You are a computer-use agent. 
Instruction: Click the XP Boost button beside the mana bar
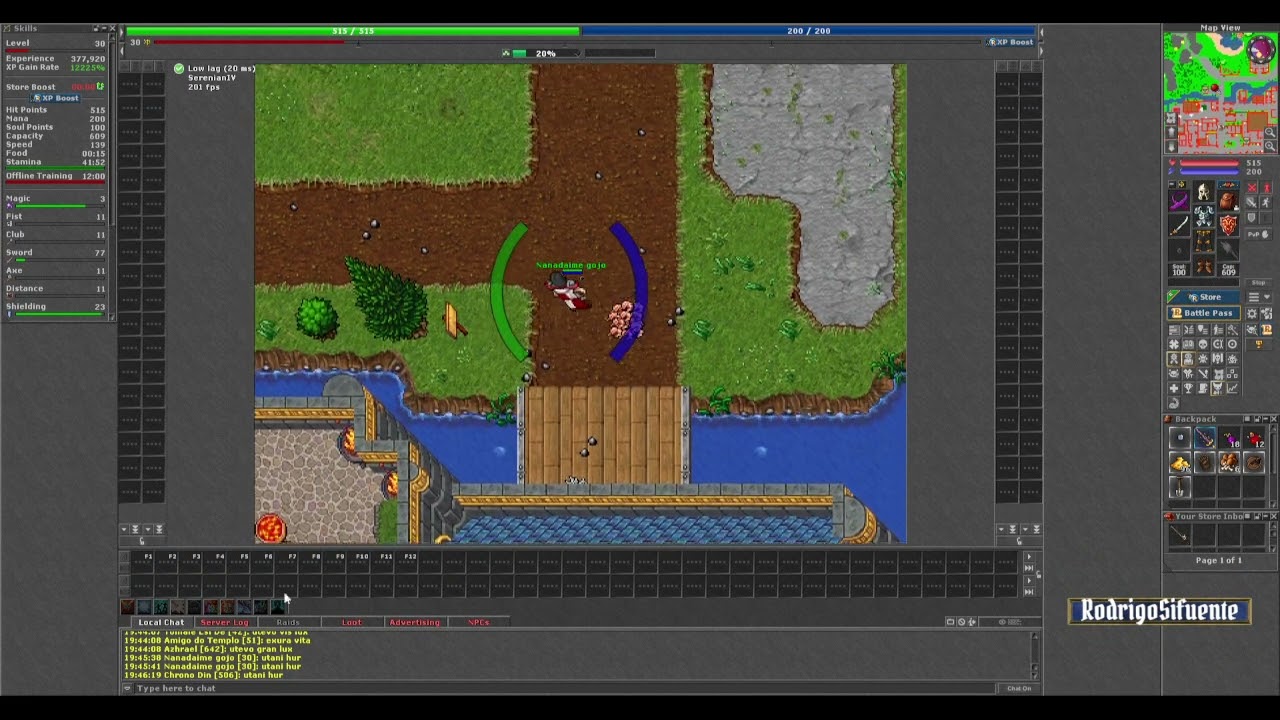point(1012,42)
